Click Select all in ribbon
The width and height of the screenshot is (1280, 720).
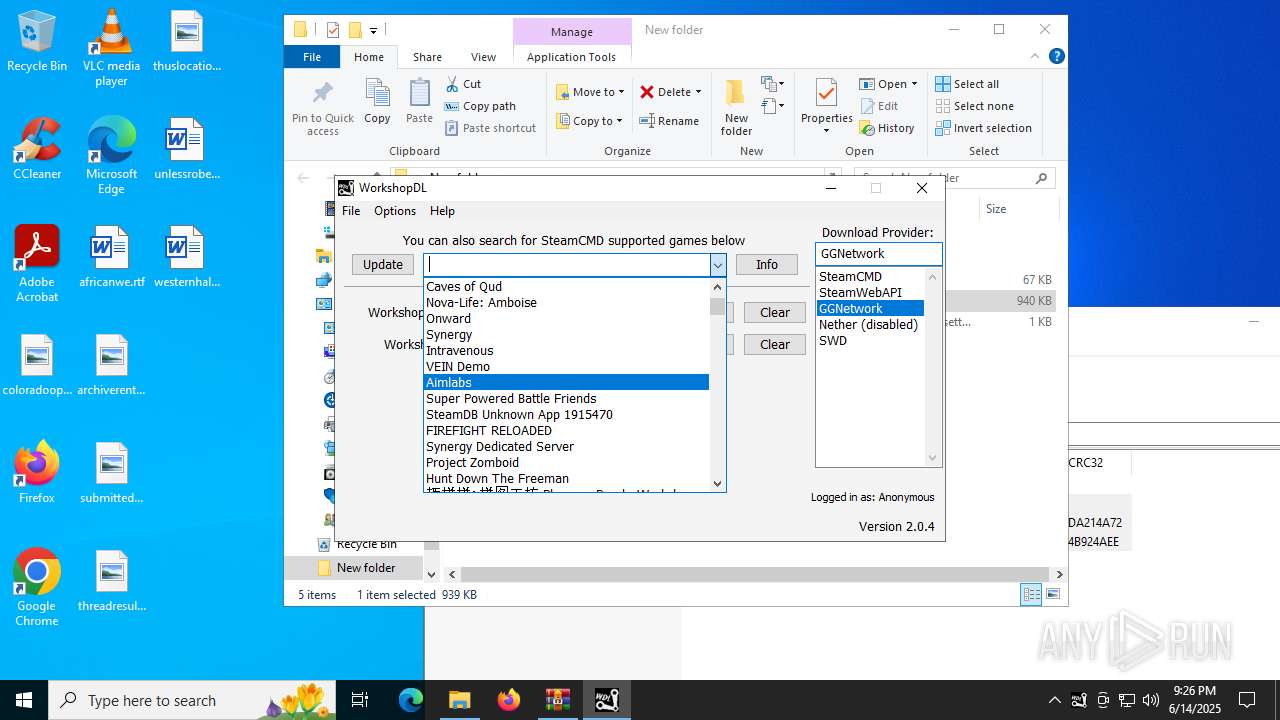966,84
